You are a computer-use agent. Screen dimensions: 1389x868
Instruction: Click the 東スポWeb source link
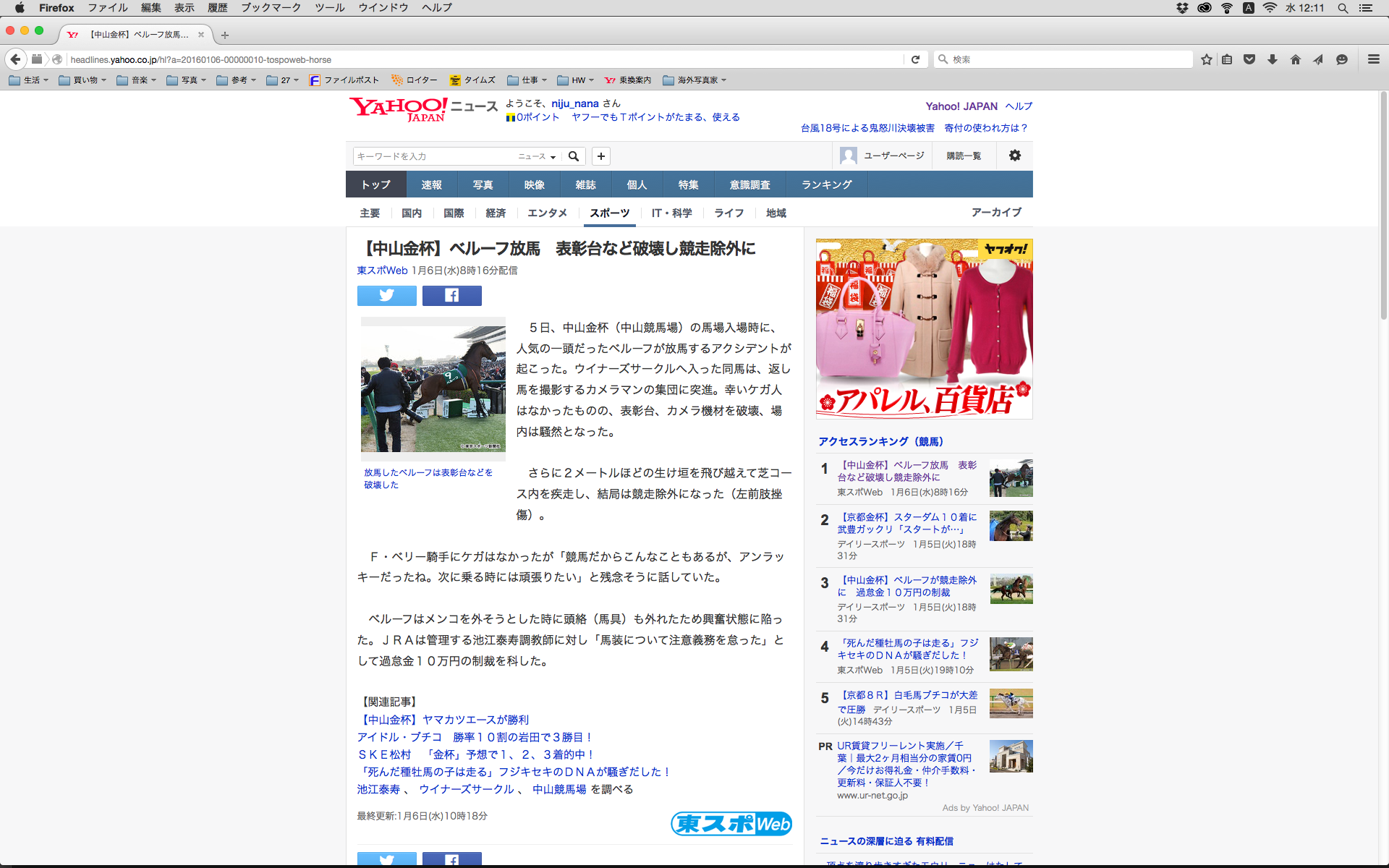(x=382, y=271)
